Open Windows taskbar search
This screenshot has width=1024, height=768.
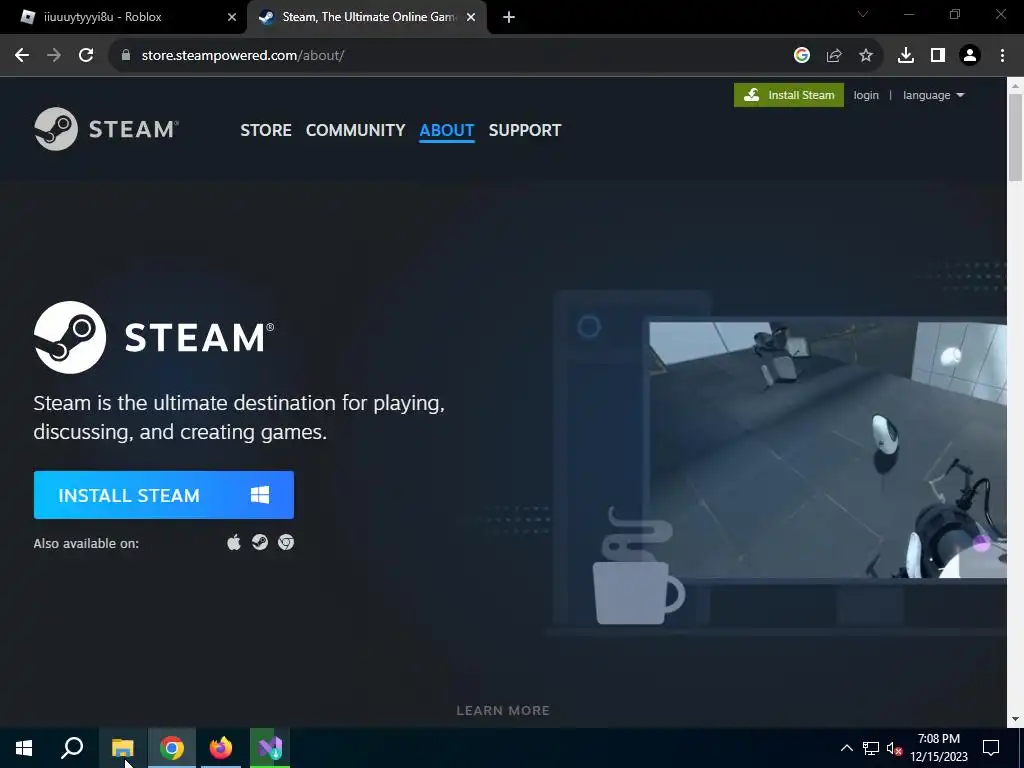pos(72,748)
